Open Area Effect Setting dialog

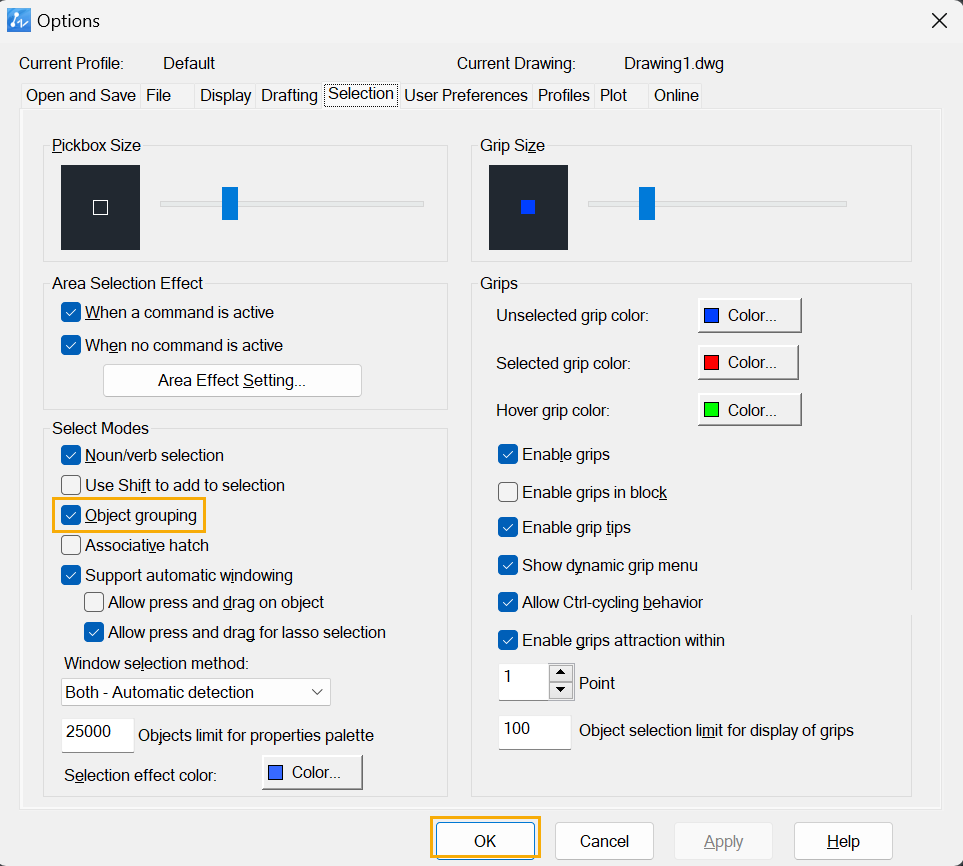[232, 380]
